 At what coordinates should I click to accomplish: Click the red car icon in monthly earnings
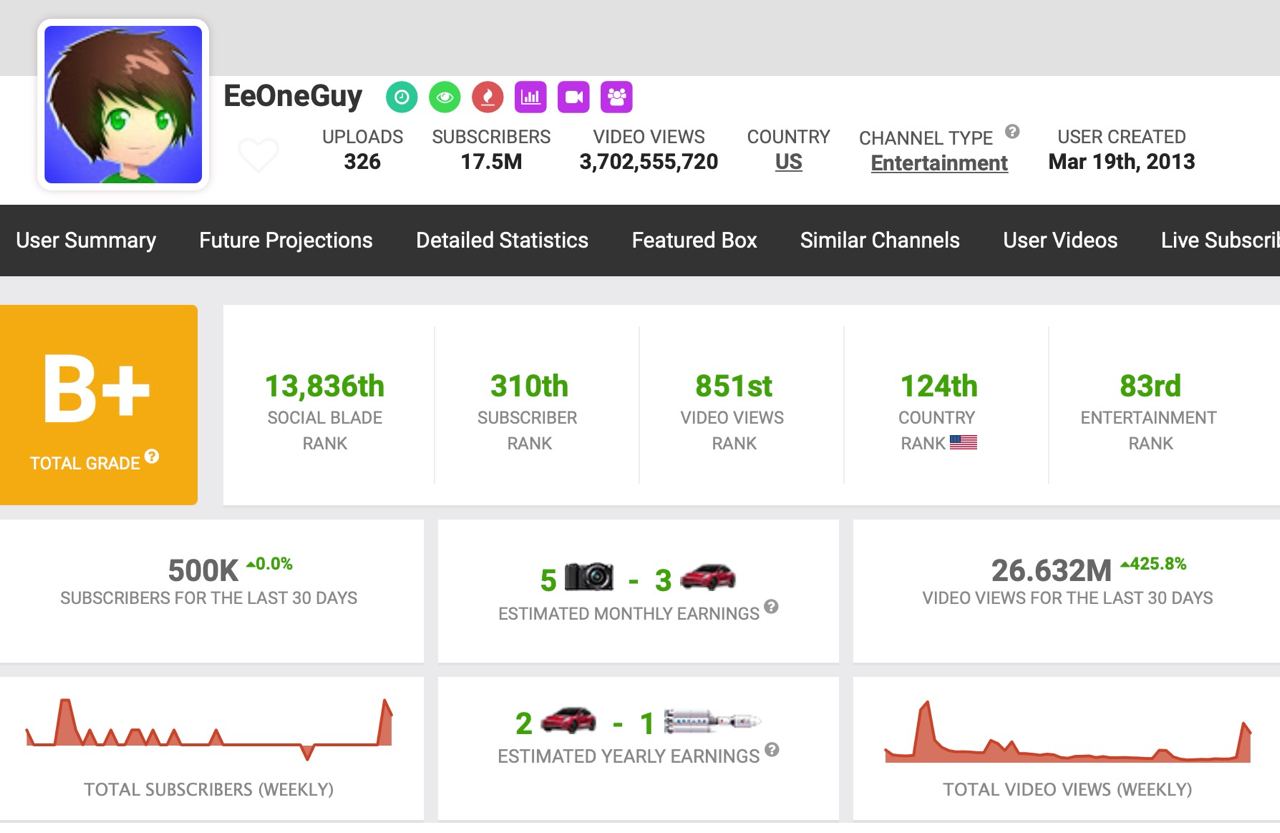(708, 577)
